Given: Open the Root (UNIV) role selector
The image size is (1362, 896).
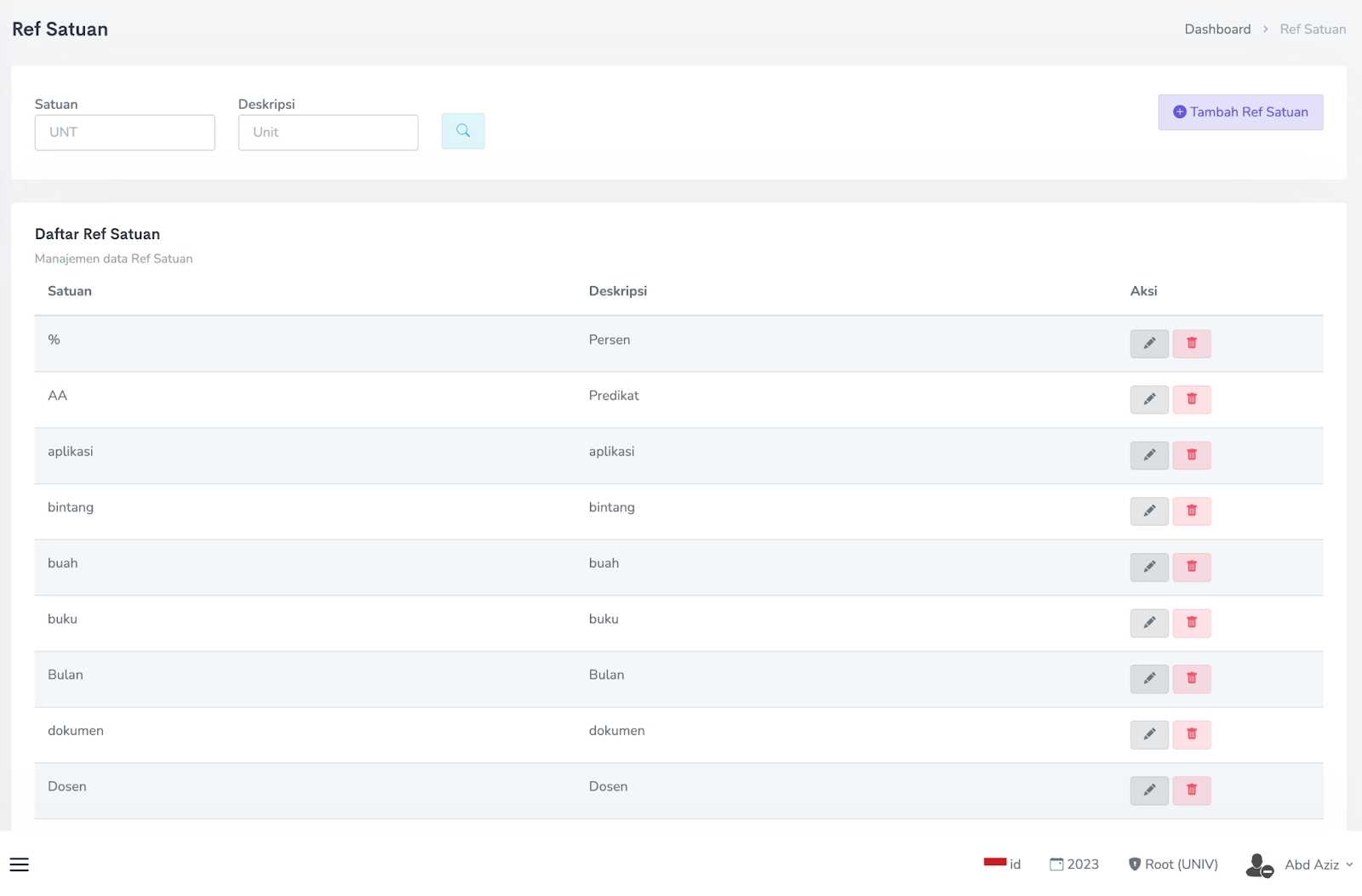Looking at the screenshot, I should click(x=1172, y=865).
